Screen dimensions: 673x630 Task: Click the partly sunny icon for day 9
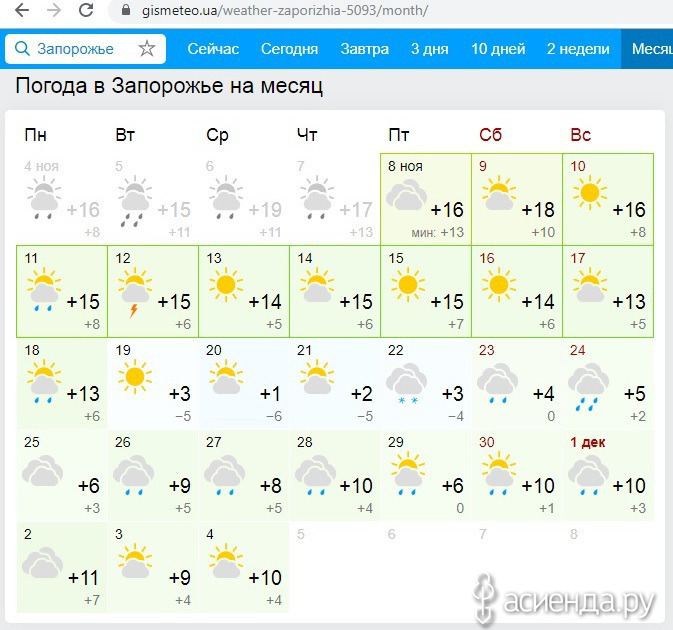pos(498,193)
